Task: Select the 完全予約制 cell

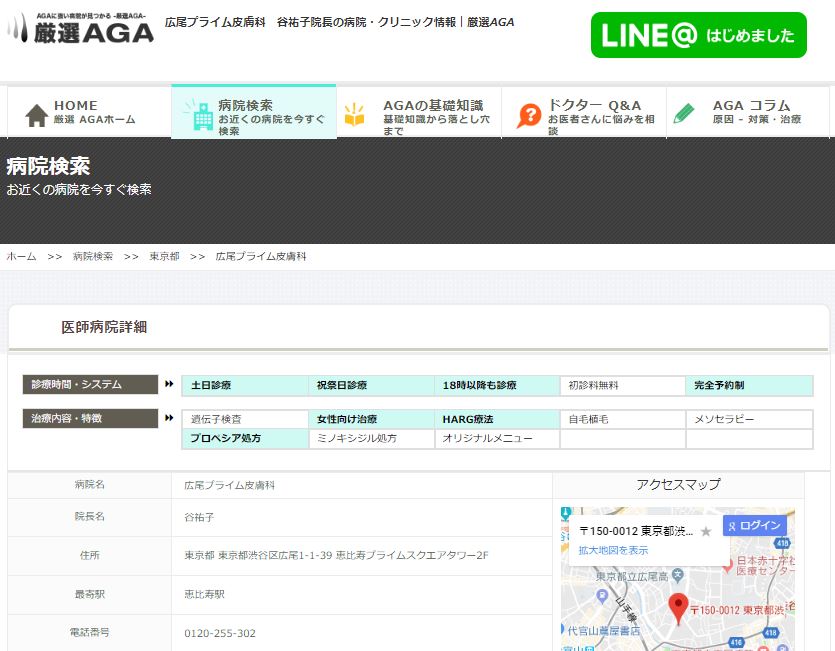Action: [749, 385]
